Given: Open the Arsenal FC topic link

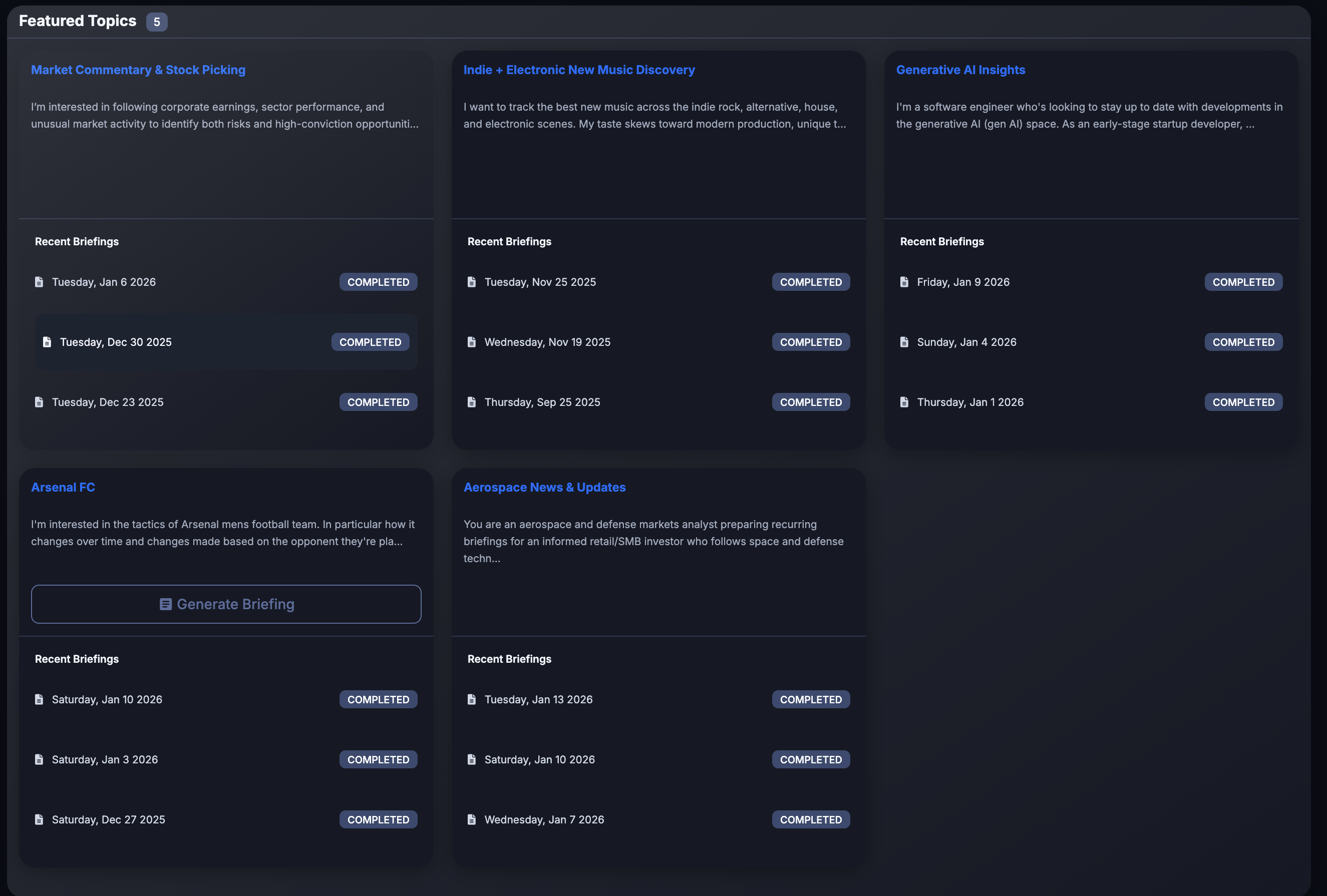Looking at the screenshot, I should (63, 488).
